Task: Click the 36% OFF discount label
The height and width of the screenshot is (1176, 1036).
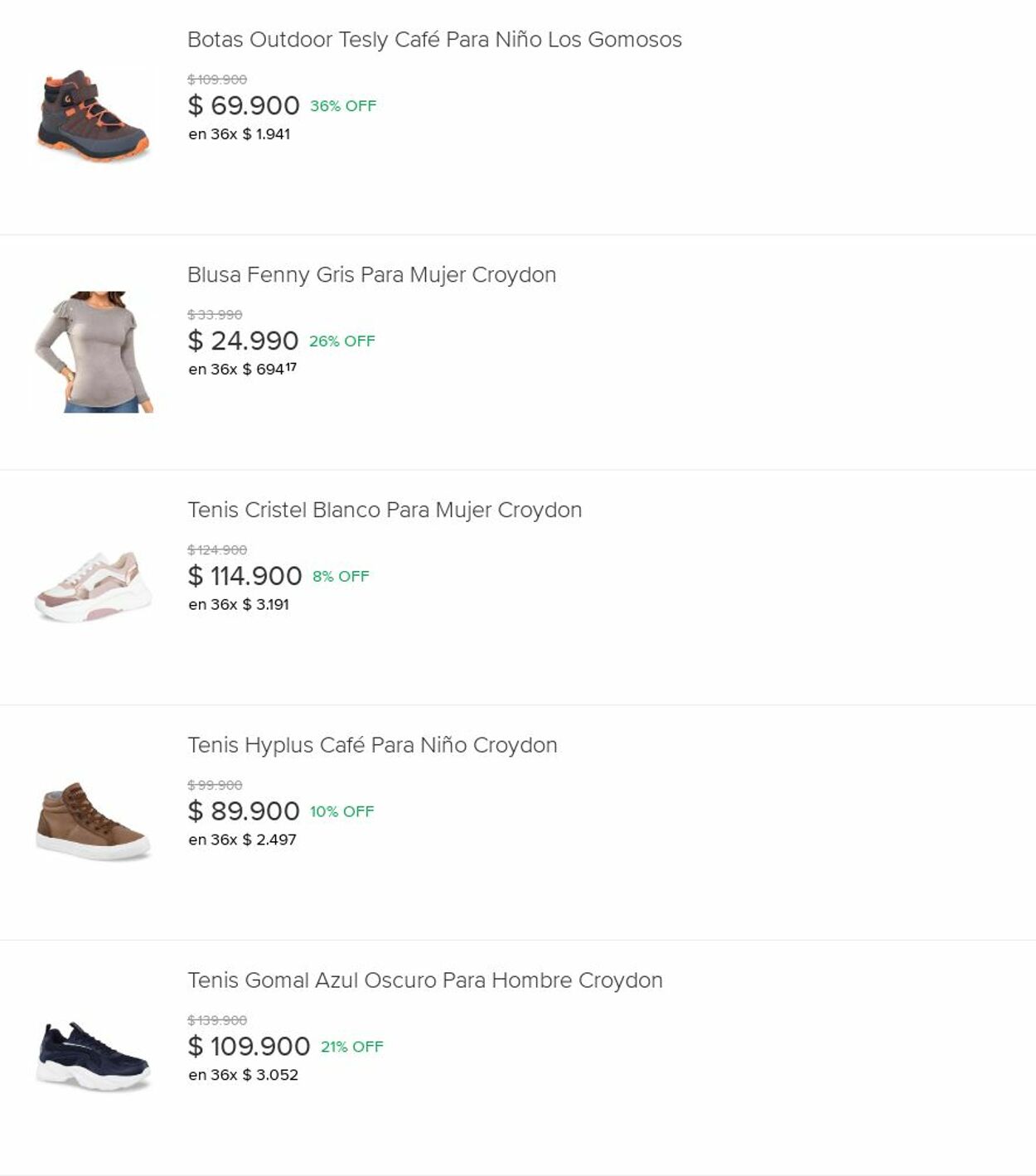Action: click(343, 106)
